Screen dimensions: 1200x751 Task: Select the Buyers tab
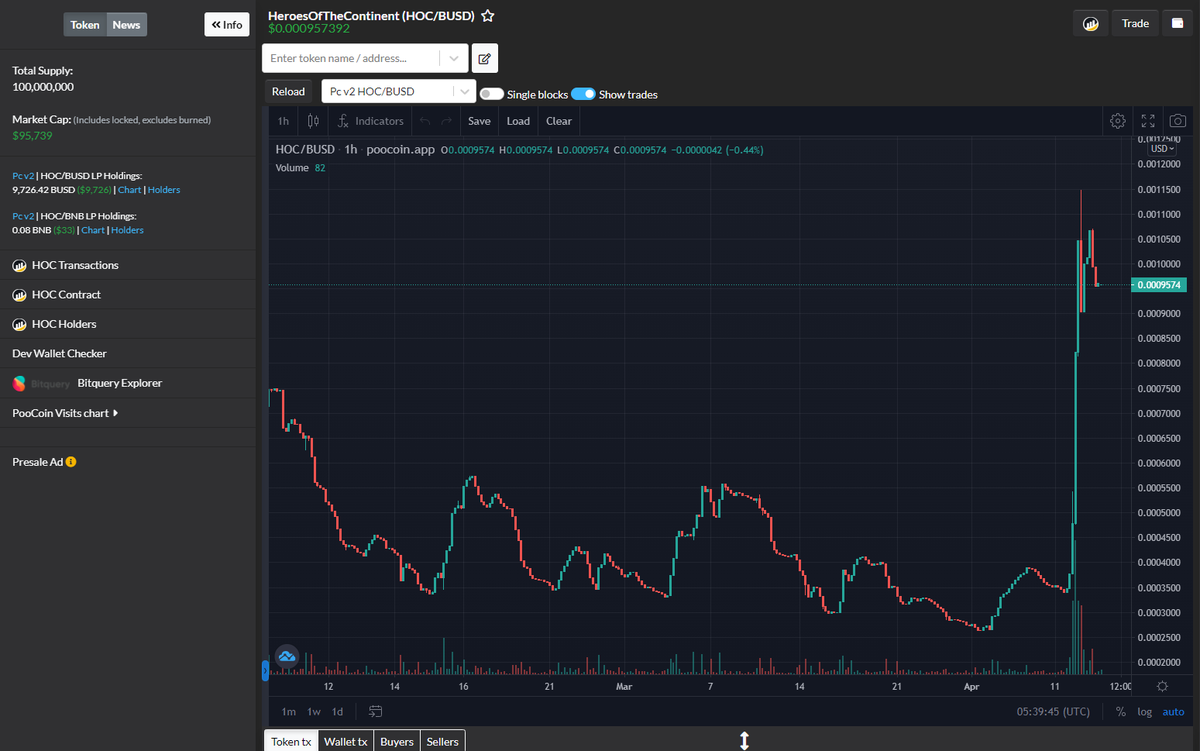click(x=397, y=741)
